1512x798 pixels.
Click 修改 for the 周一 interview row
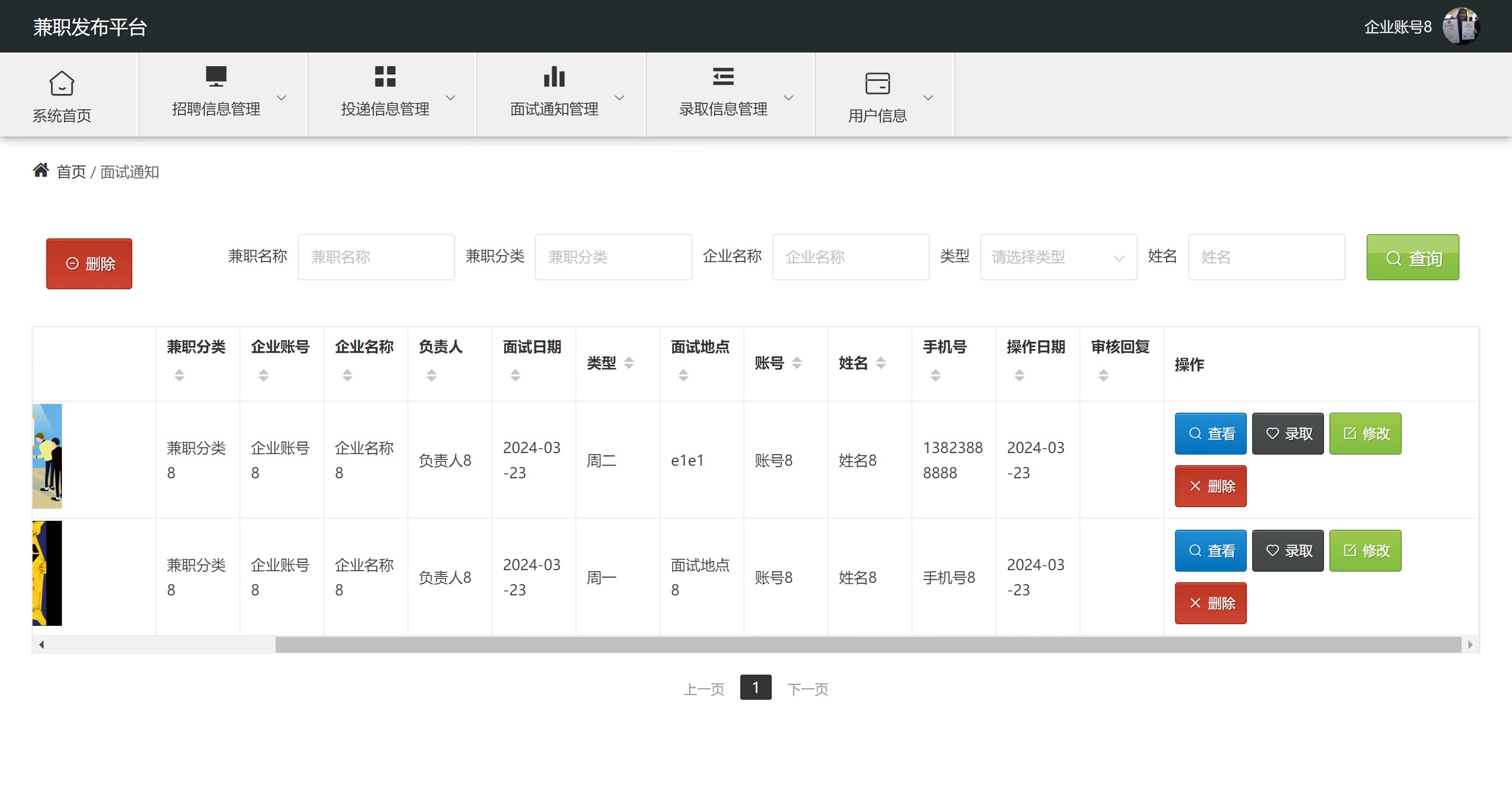tap(1364, 550)
